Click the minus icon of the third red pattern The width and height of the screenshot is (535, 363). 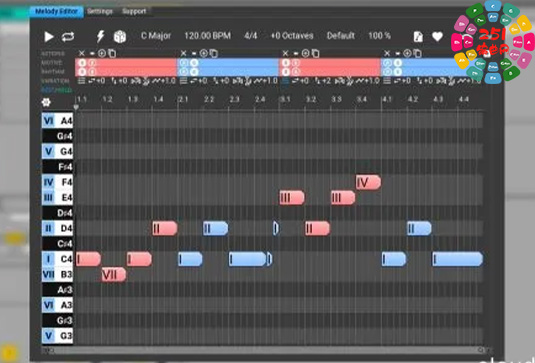pos(296,53)
